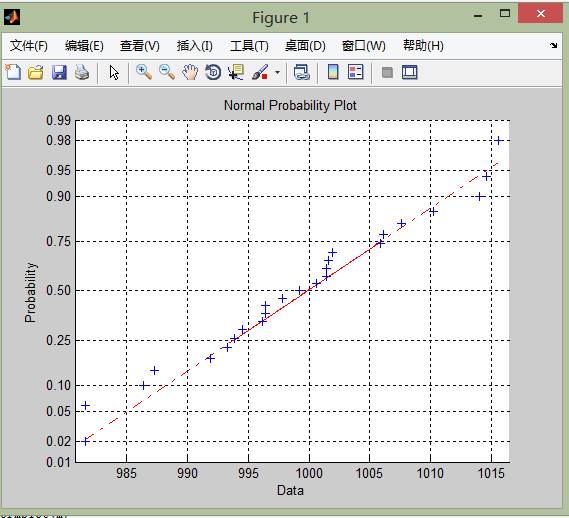Open the 工具(T) menu
The image size is (569, 518).
coord(249,46)
